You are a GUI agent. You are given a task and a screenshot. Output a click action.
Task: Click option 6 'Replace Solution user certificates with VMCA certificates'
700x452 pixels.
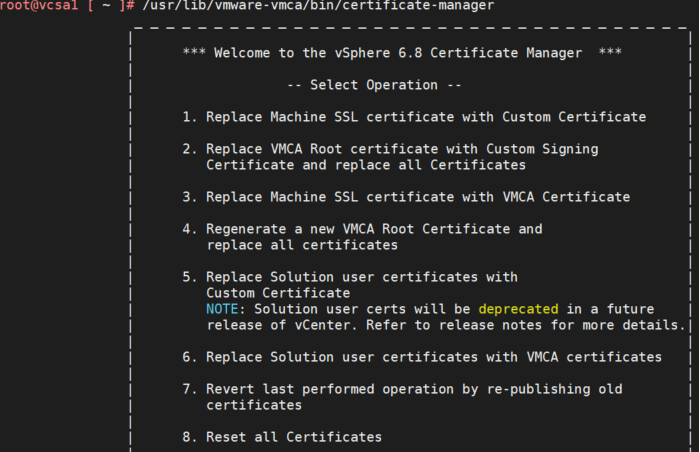point(422,357)
